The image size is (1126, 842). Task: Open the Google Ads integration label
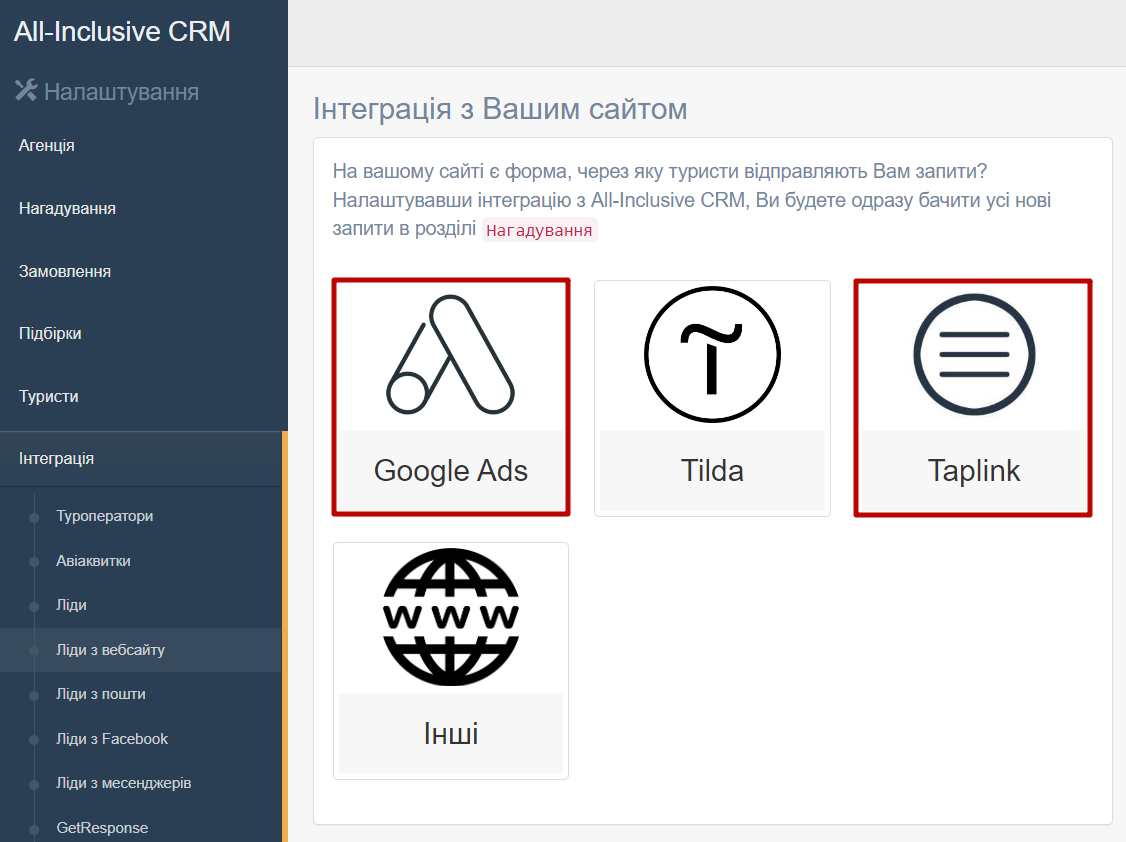tap(451, 471)
